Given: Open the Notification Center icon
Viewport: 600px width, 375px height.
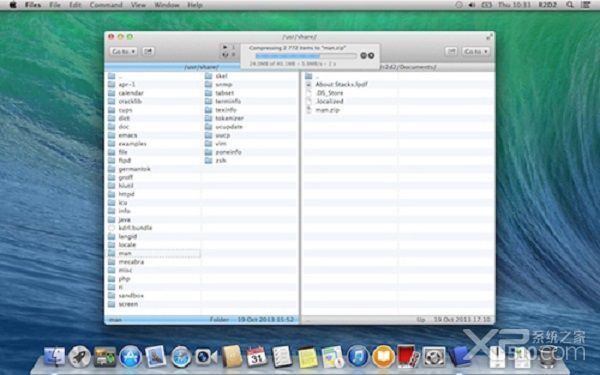Looking at the screenshot, I should coord(586,5).
